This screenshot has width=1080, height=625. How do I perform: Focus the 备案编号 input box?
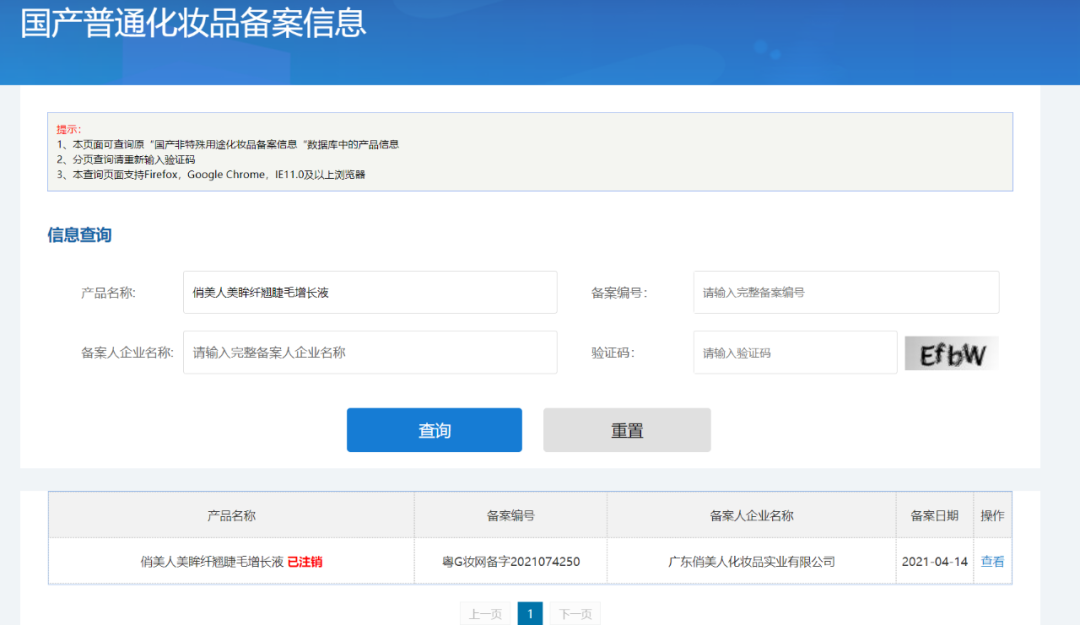tap(845, 293)
